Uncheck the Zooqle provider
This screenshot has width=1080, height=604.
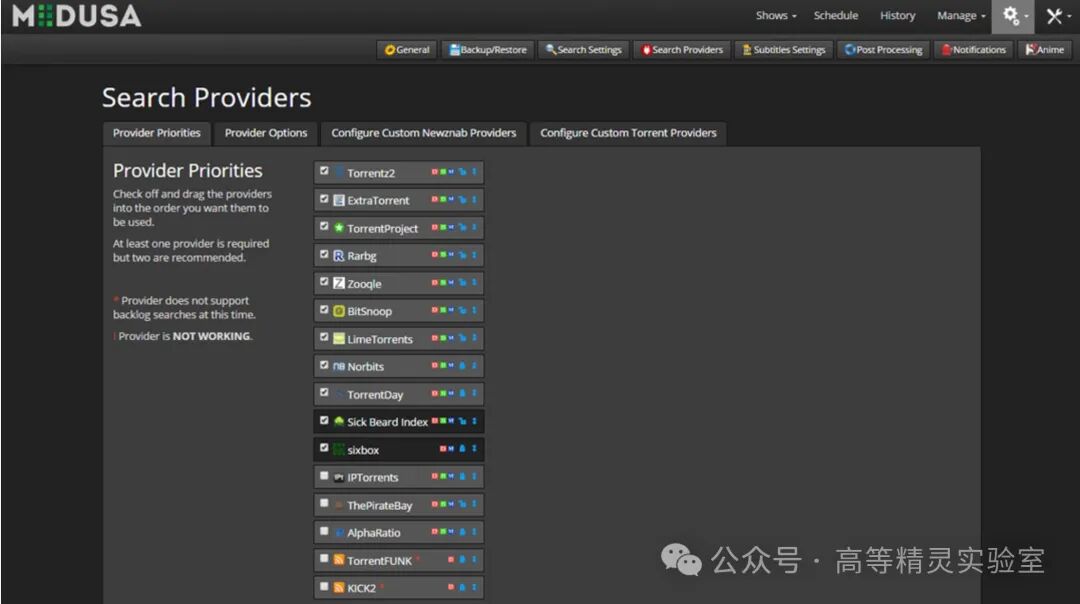(324, 282)
